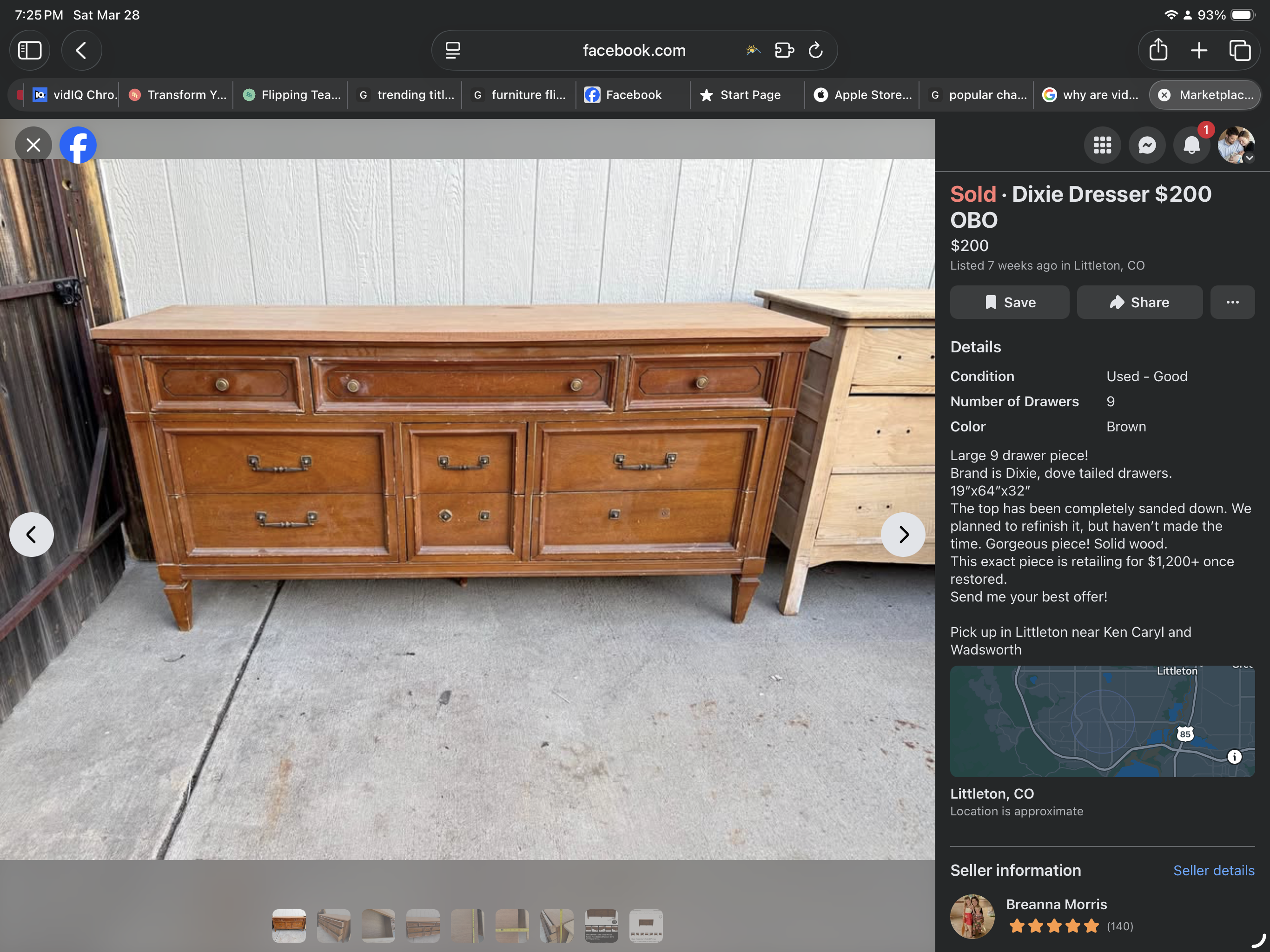Open Facebook notifications bell
This screenshot has width=1270, height=952.
pos(1191,145)
